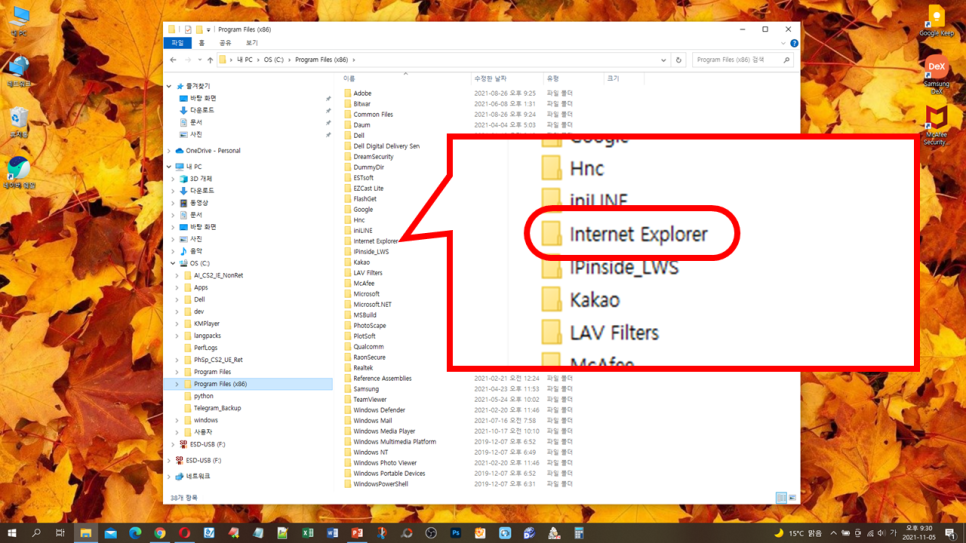This screenshot has width=966, height=543.
Task: Collapse the 즐겨찾기 quick access group
Action: tap(169, 86)
